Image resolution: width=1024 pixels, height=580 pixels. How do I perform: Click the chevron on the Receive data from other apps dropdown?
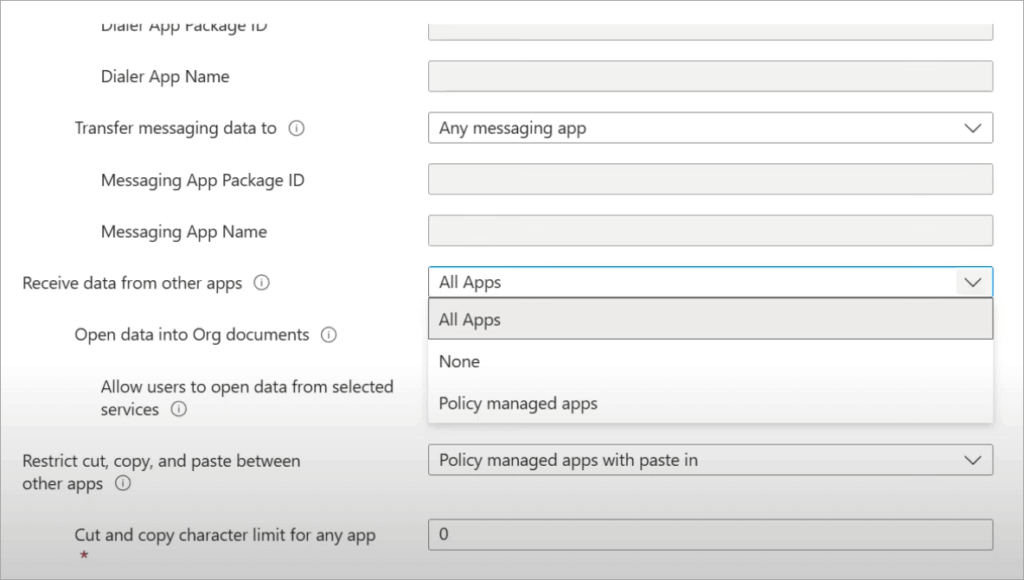972,282
